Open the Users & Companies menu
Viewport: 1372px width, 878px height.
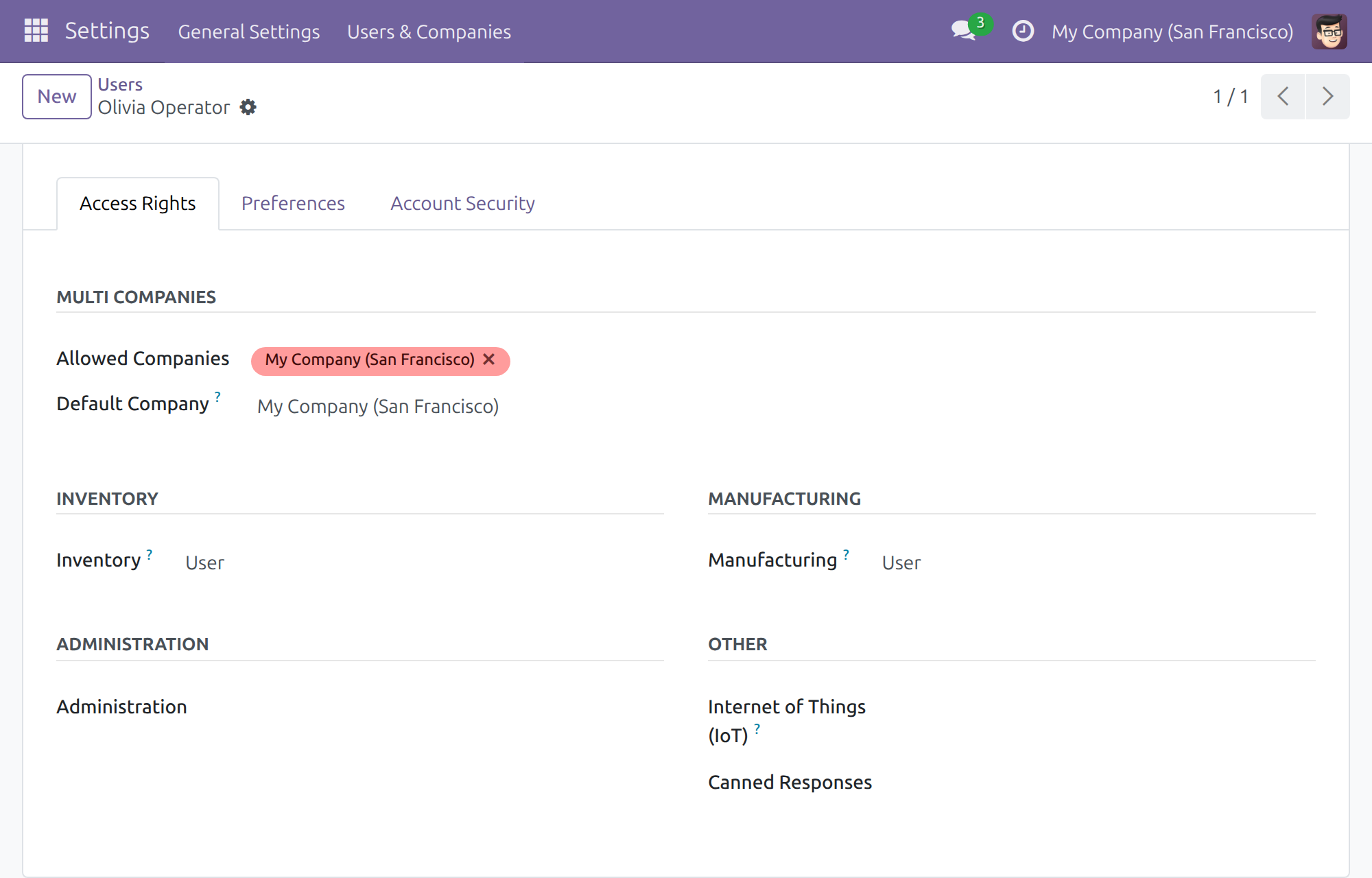429,32
